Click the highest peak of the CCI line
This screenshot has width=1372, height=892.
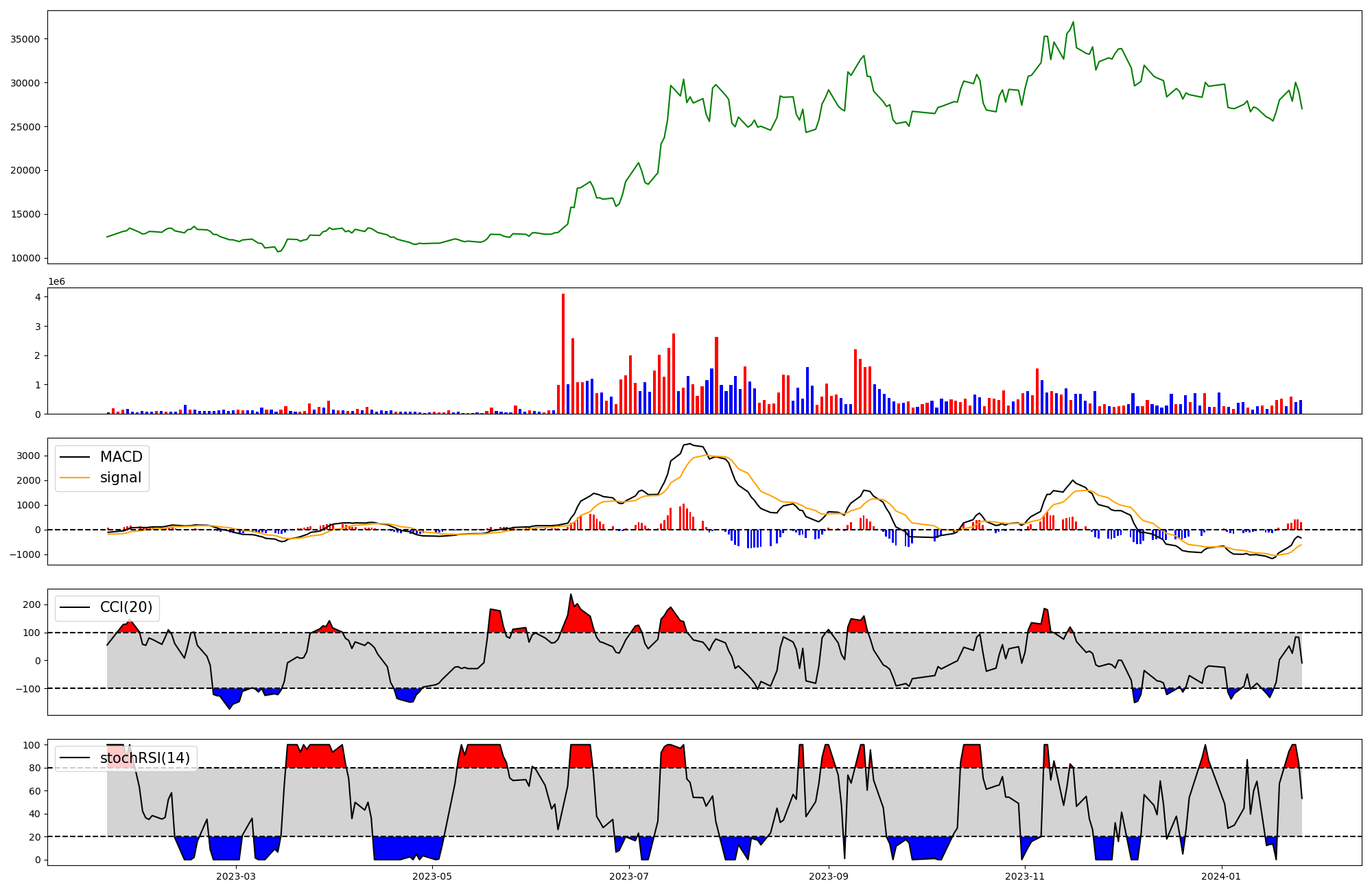pyautogui.click(x=571, y=595)
